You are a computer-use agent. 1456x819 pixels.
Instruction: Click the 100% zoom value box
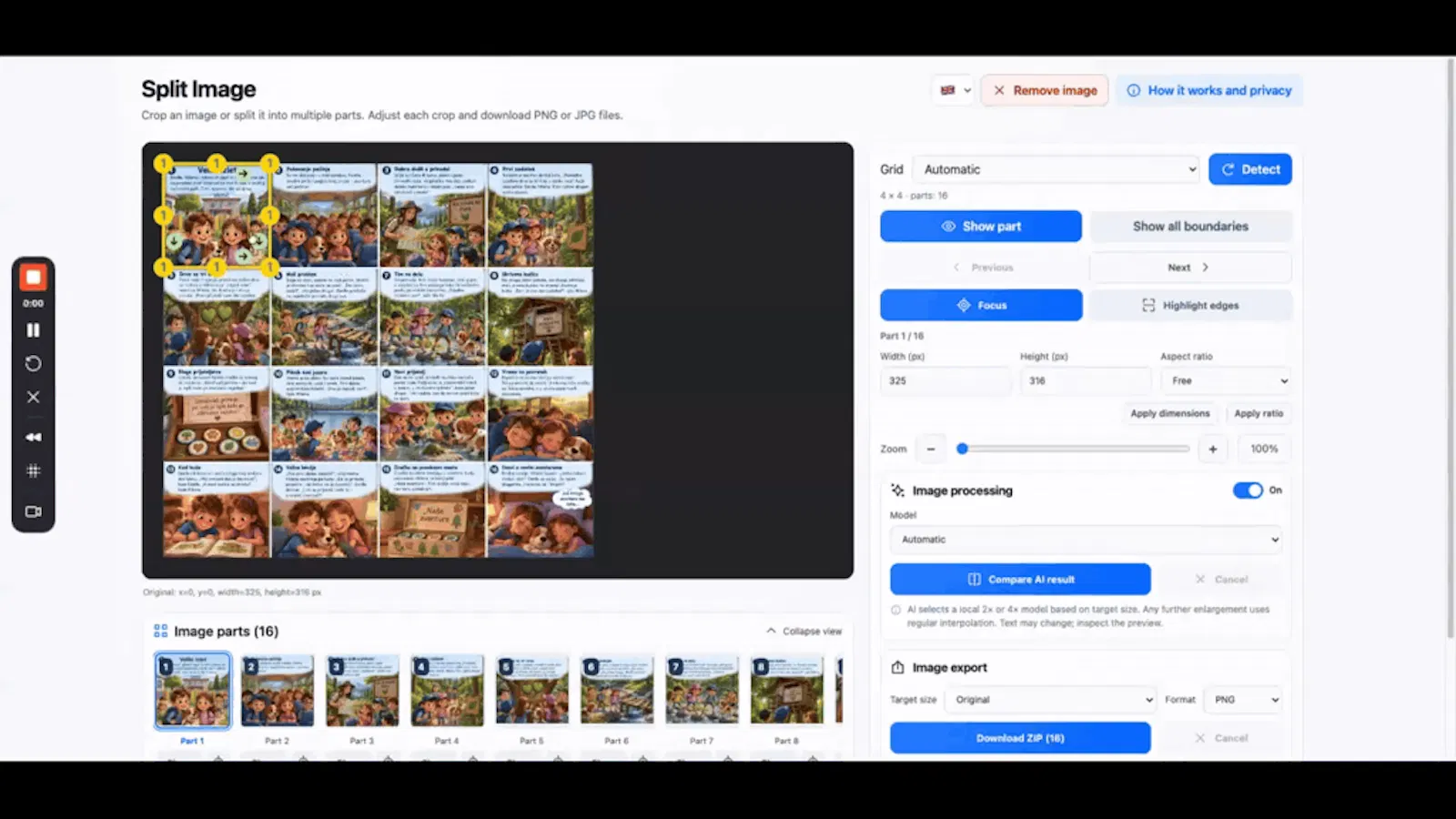point(1264,449)
